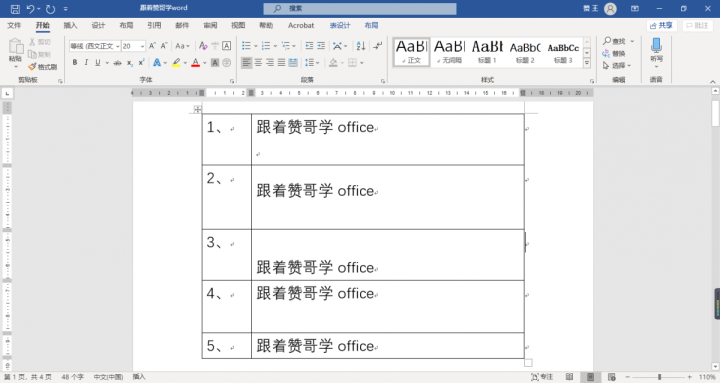Align text left

pos(247,62)
